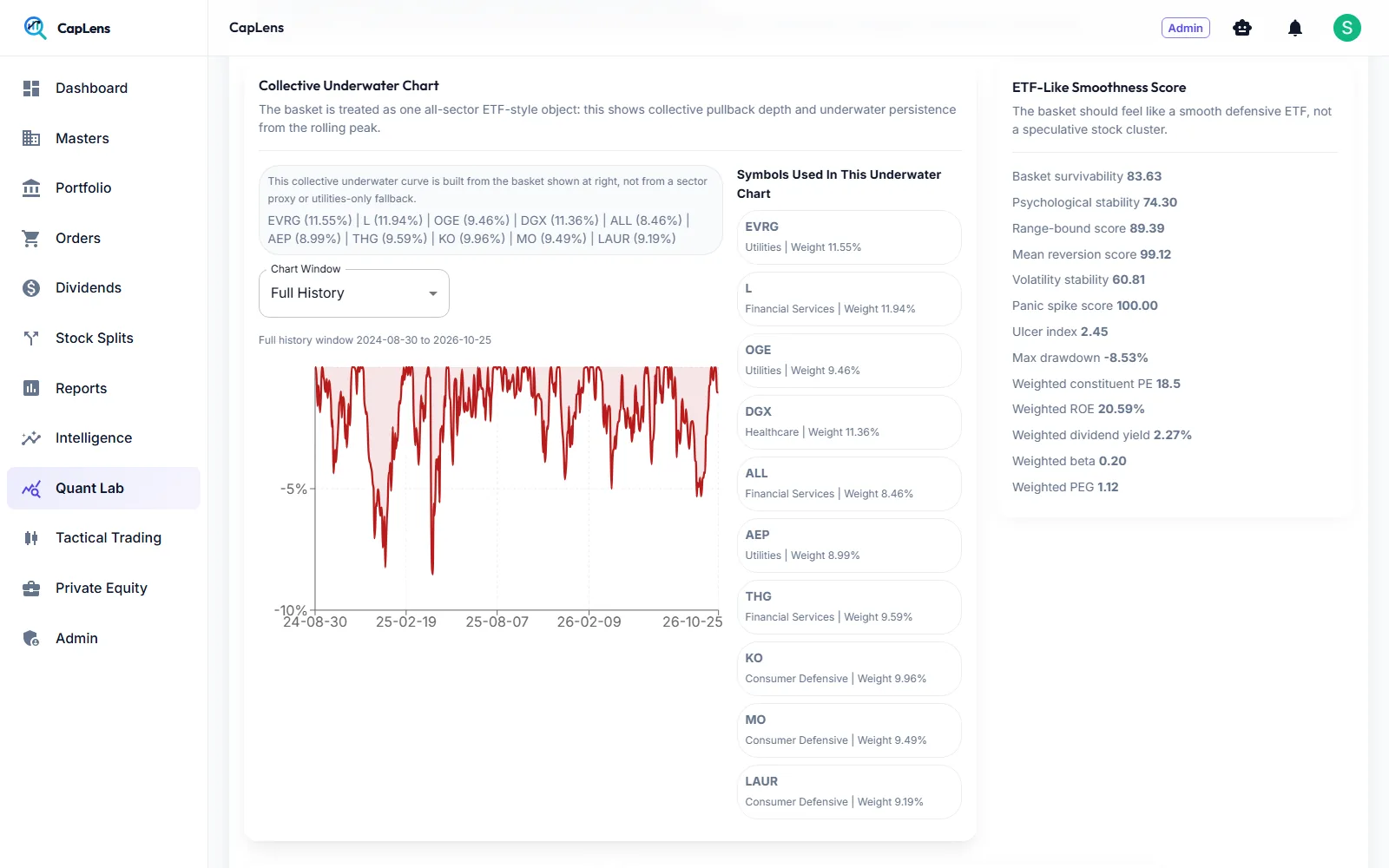Open the Admin shield icon in sidebar
The width and height of the screenshot is (1389, 868).
click(x=31, y=639)
